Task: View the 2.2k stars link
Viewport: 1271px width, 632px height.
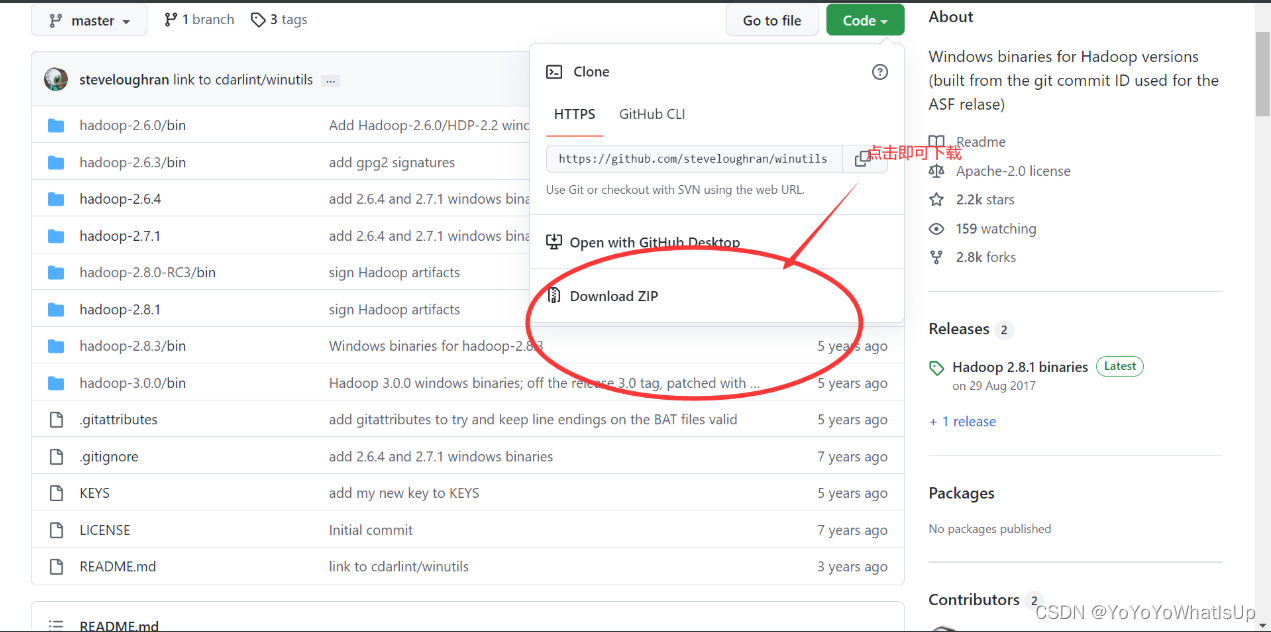Action: [985, 200]
